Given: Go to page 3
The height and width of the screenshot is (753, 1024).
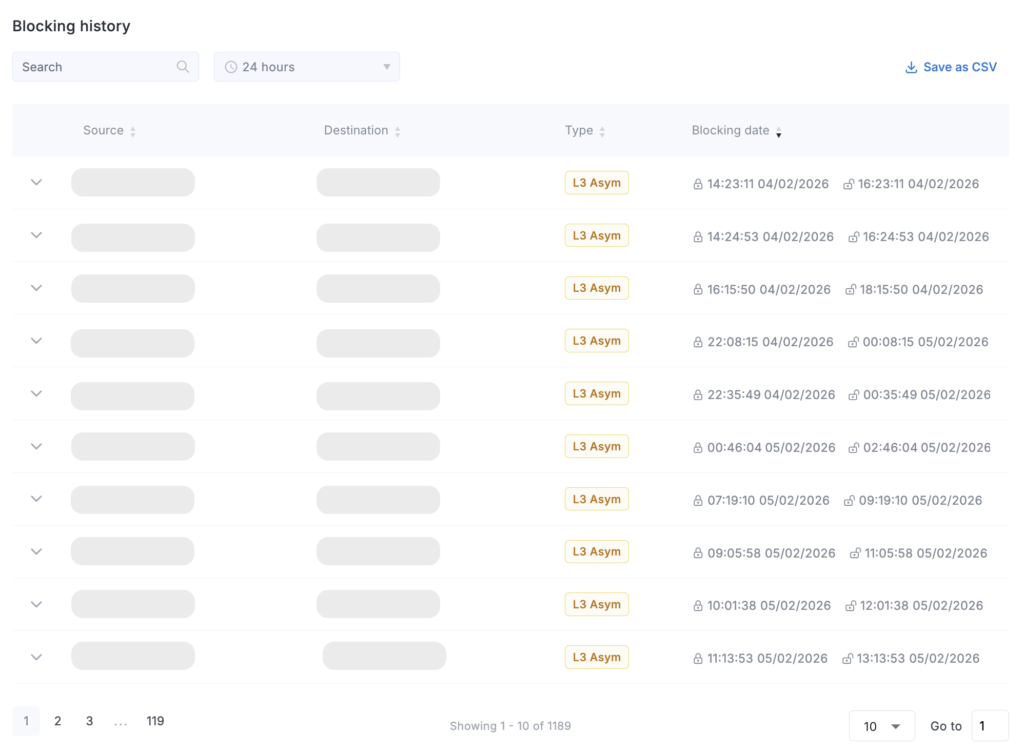Looking at the screenshot, I should tap(89, 721).
